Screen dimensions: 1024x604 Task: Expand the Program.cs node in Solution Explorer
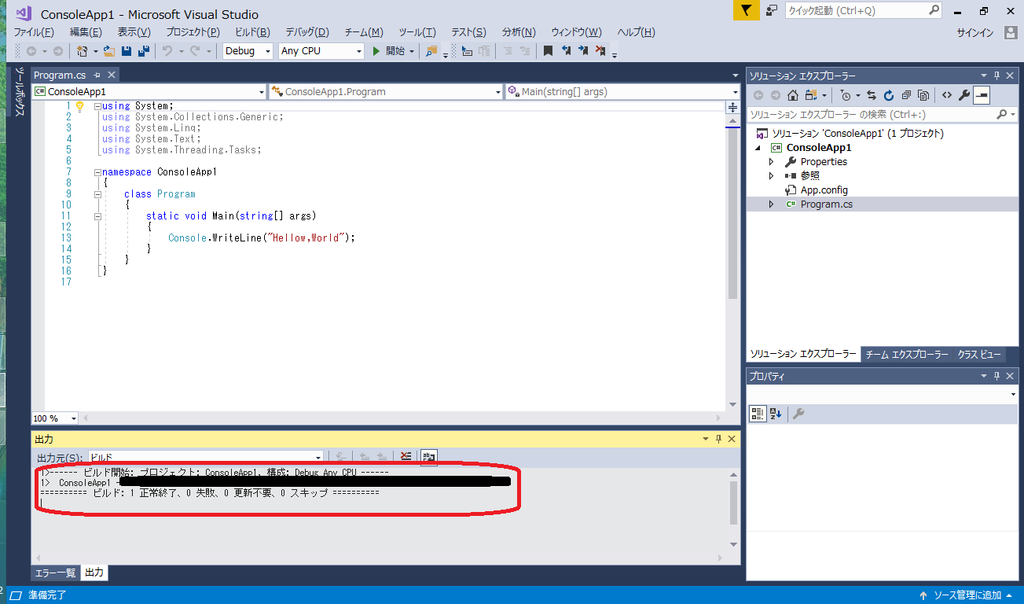pos(771,204)
